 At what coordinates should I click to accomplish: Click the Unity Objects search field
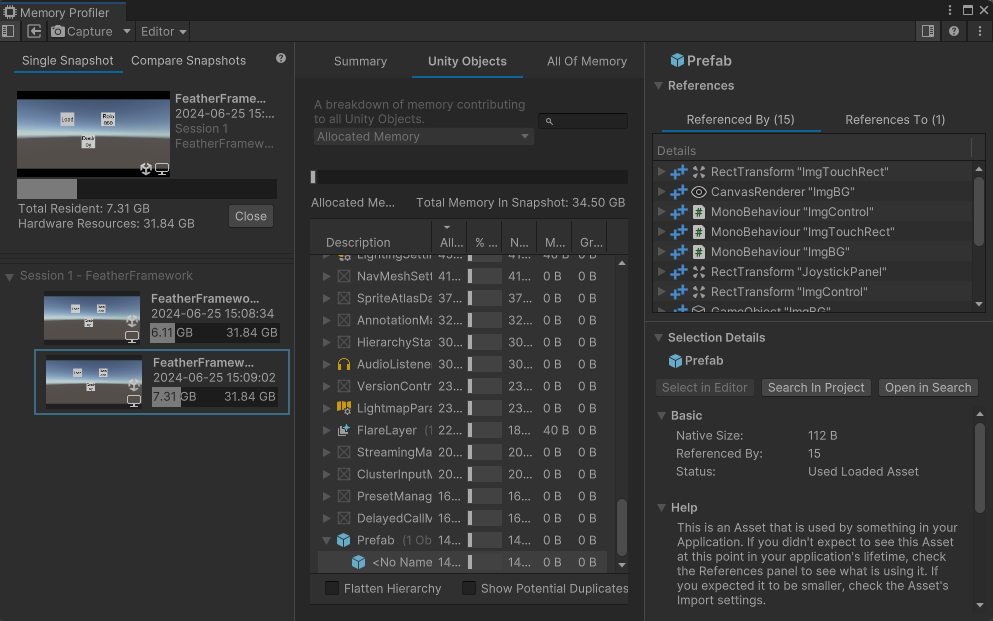(583, 121)
